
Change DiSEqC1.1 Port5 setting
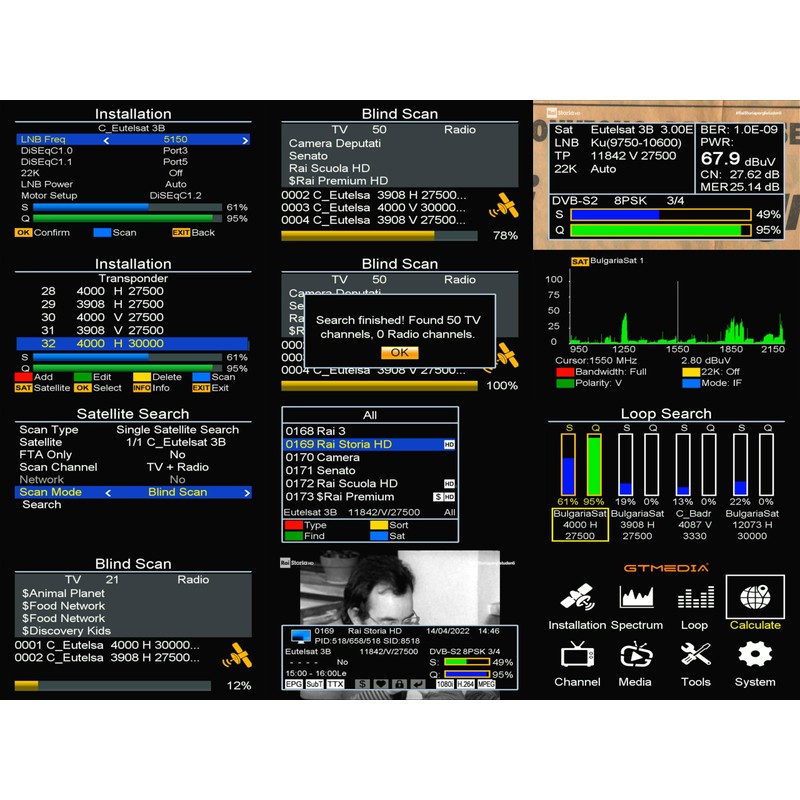[134, 162]
